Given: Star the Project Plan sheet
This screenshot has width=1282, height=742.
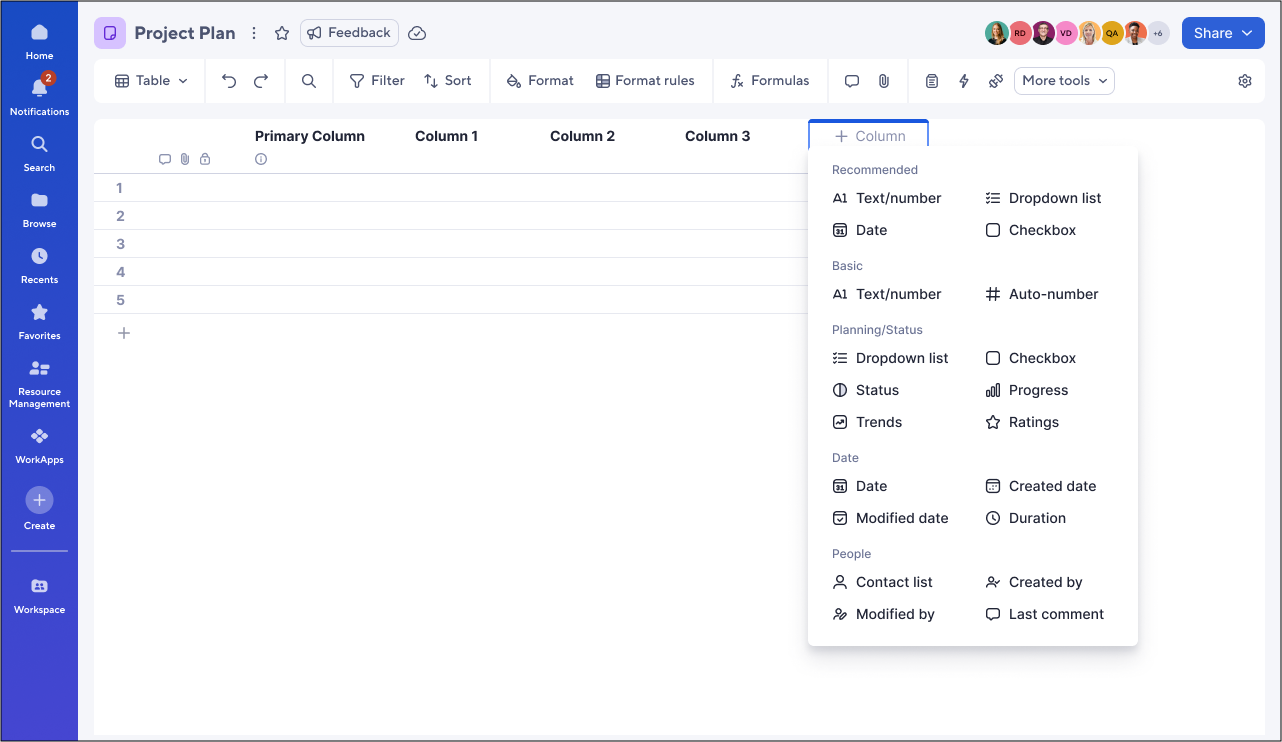Looking at the screenshot, I should click(281, 33).
